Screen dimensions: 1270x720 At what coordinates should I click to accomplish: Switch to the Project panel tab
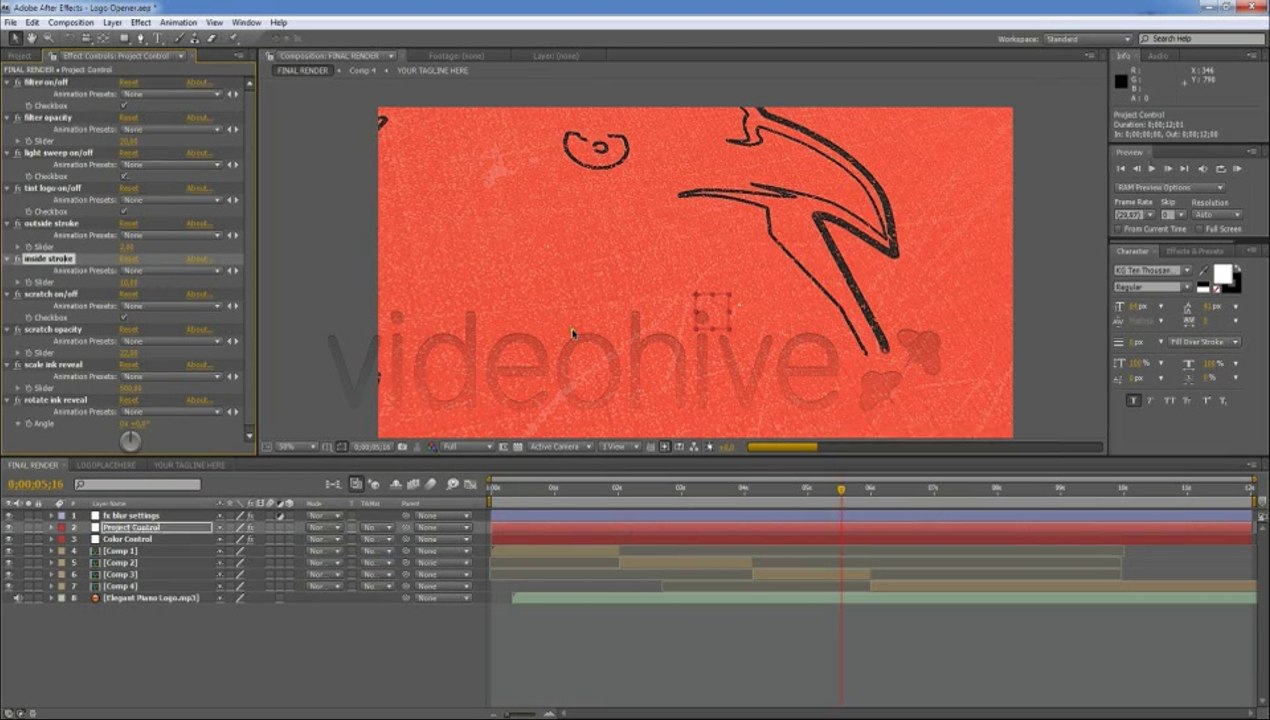point(19,56)
